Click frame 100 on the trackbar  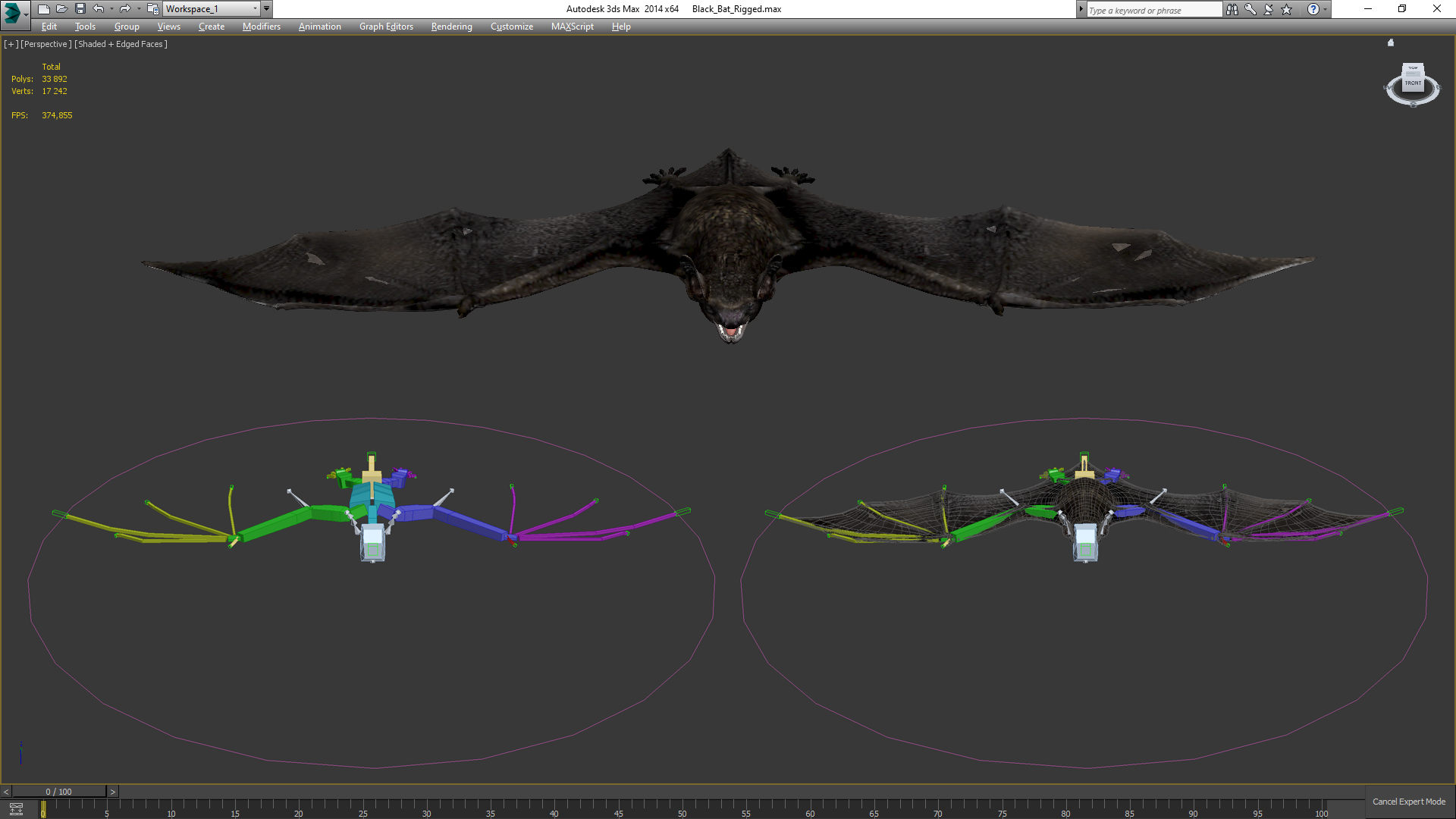pos(1321,812)
